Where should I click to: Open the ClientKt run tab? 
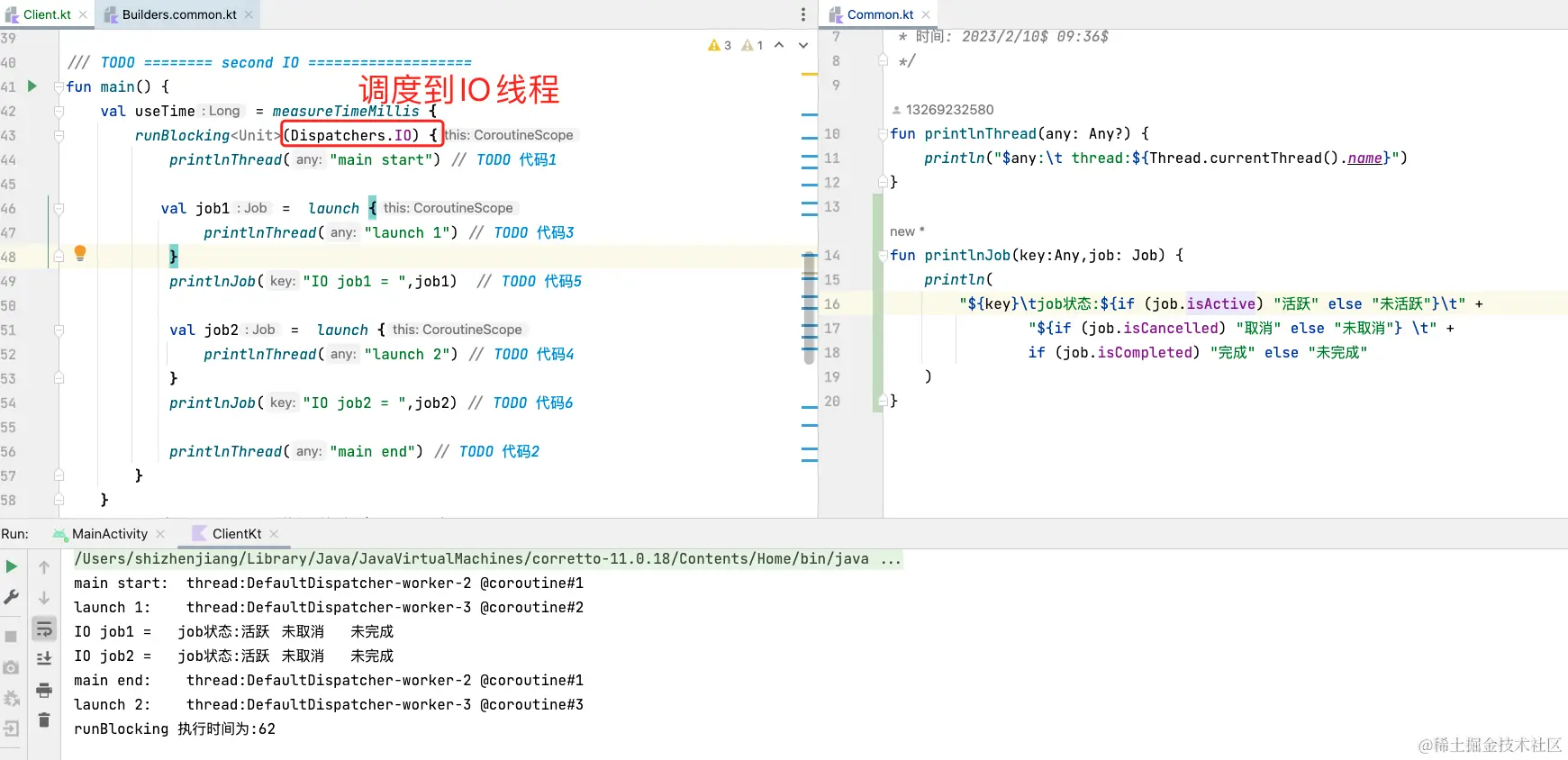(x=237, y=534)
